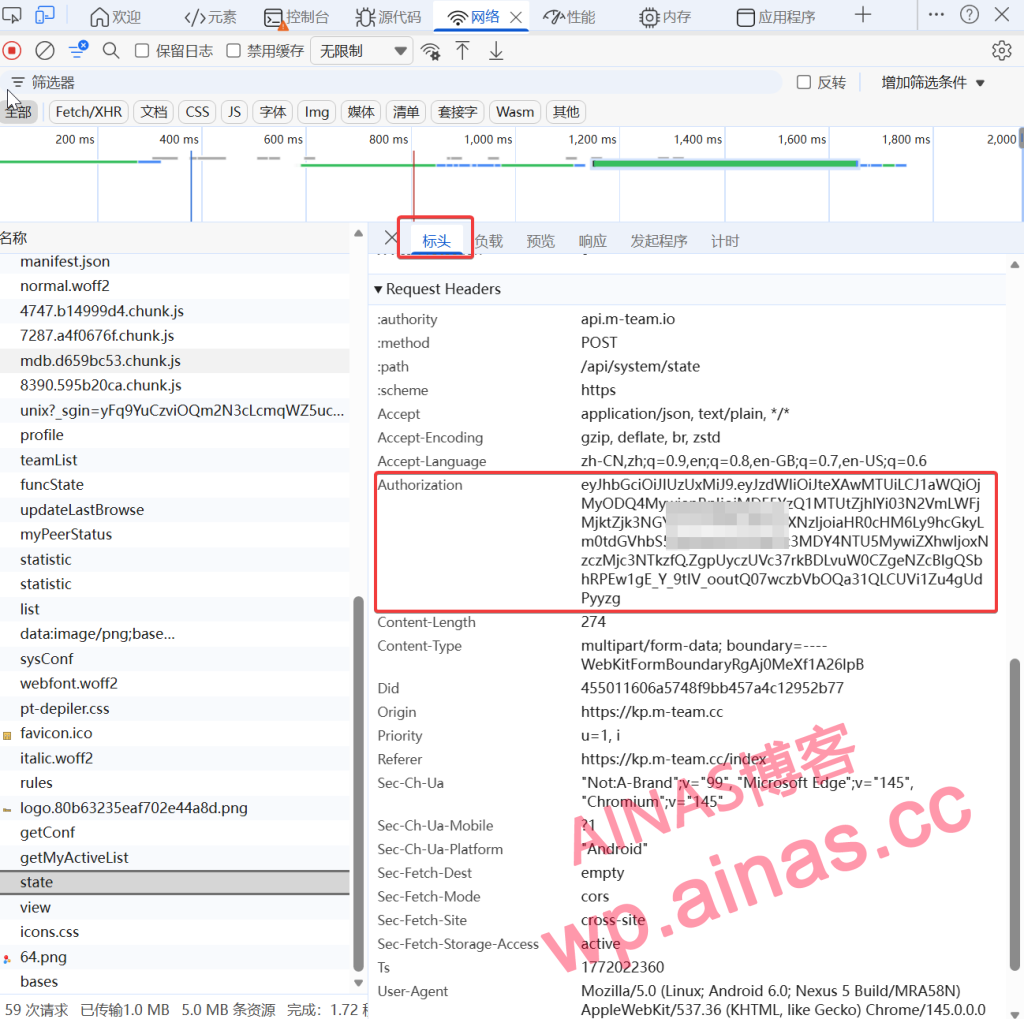
Task: Filter requests by 文档
Action: [x=154, y=112]
